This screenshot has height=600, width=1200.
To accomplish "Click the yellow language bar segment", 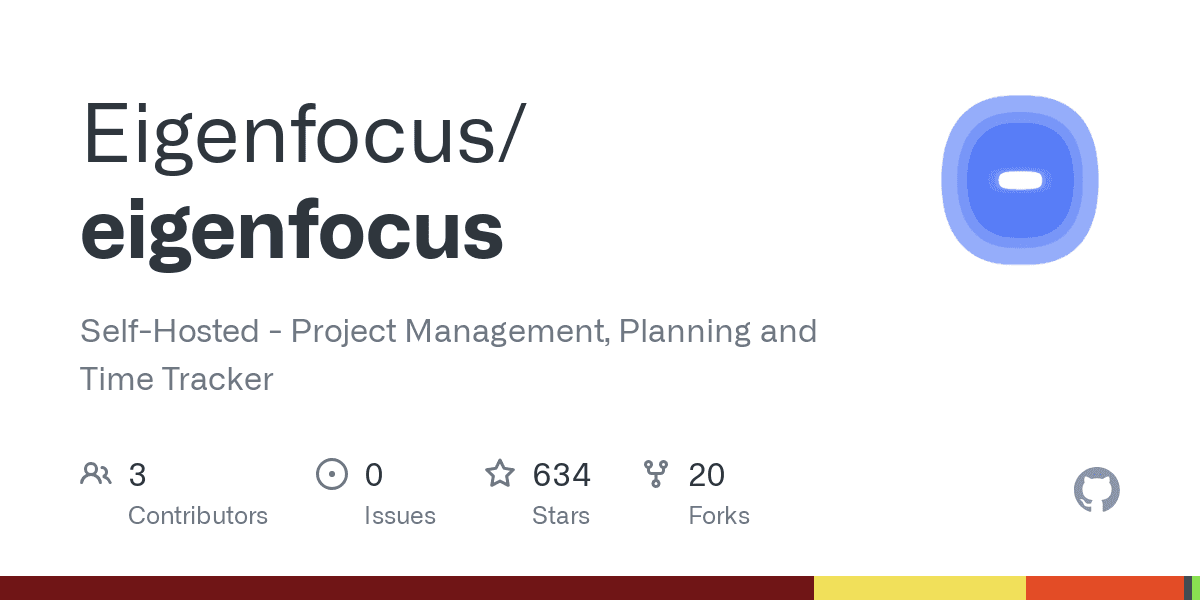I will point(920,588).
